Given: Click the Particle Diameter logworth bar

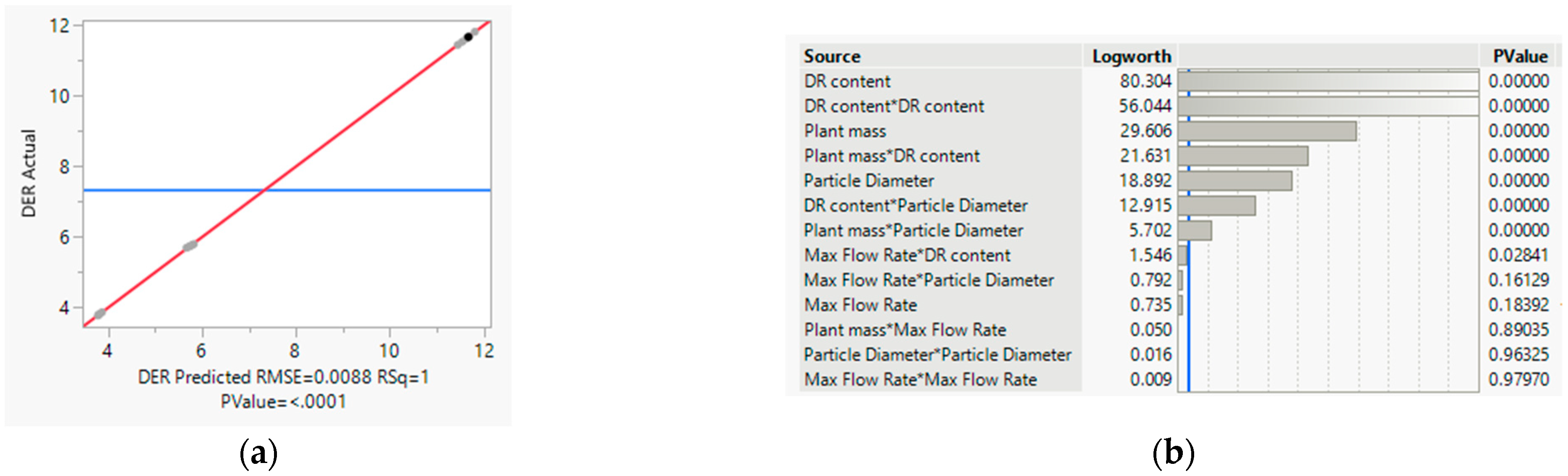Looking at the screenshot, I should (x=1234, y=181).
